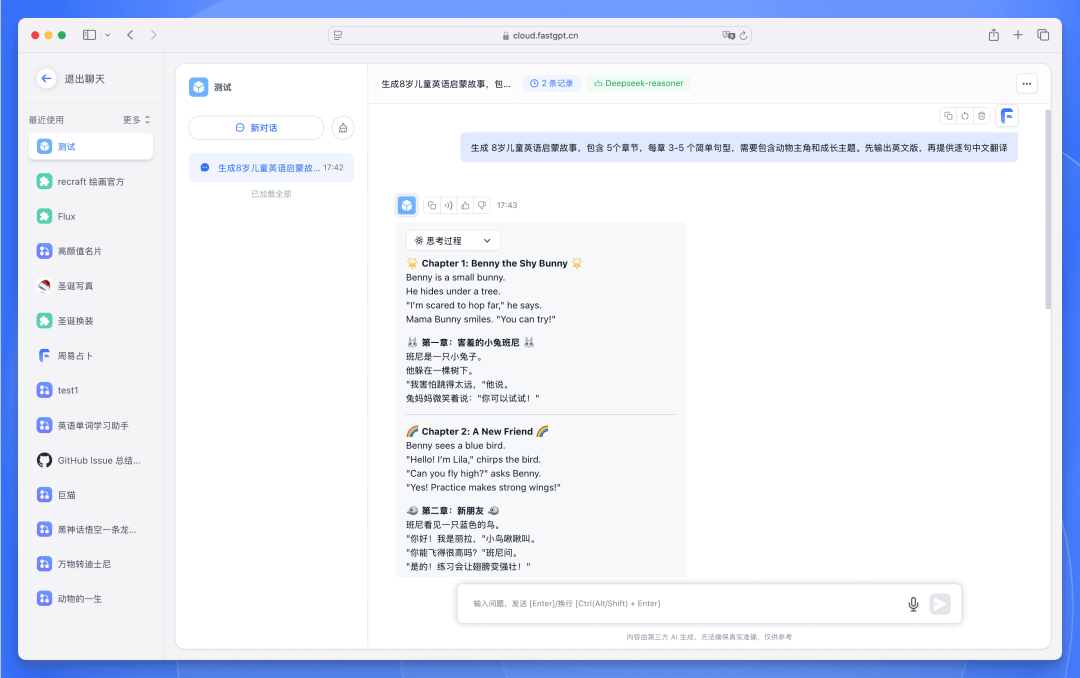Screen dimensions: 1080x678
Task: Open the 巨猫 app
Action: click(90, 495)
